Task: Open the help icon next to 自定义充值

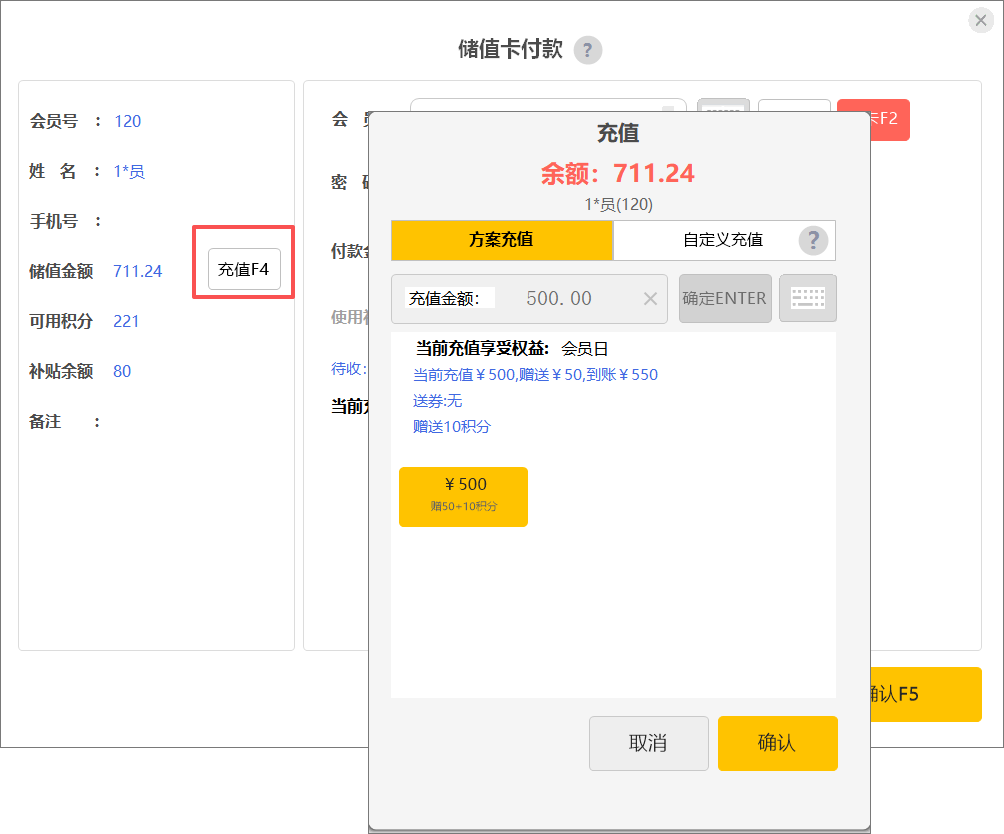Action: pyautogui.click(x=814, y=240)
